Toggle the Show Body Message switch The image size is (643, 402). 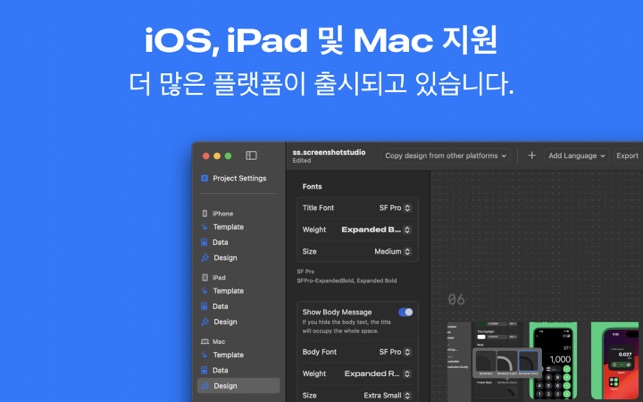406,312
